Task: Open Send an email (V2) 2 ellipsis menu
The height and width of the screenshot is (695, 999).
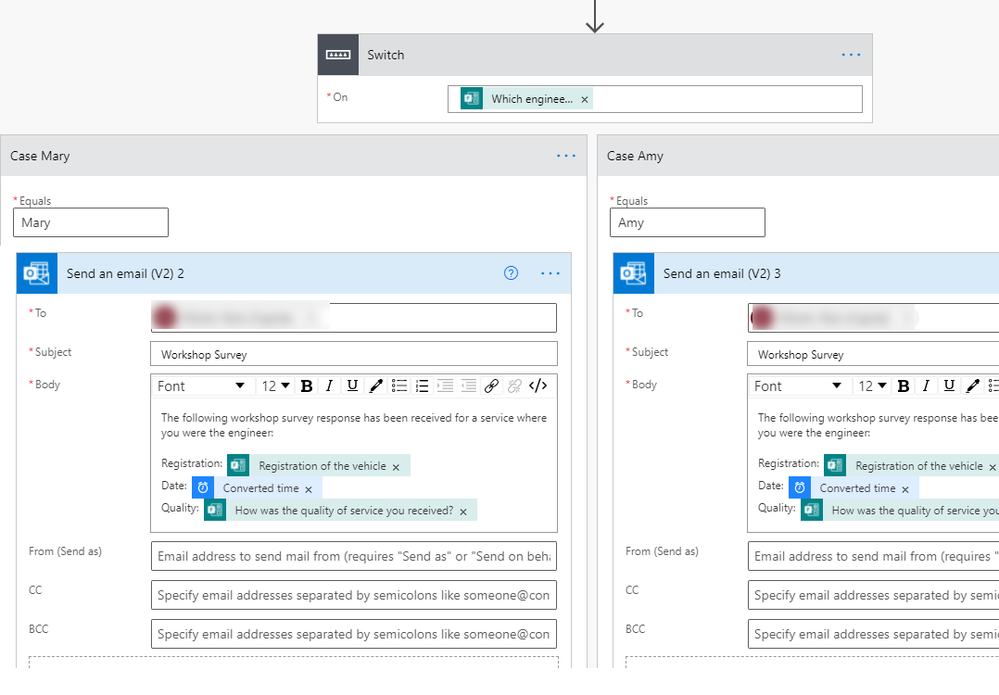Action: click(550, 273)
